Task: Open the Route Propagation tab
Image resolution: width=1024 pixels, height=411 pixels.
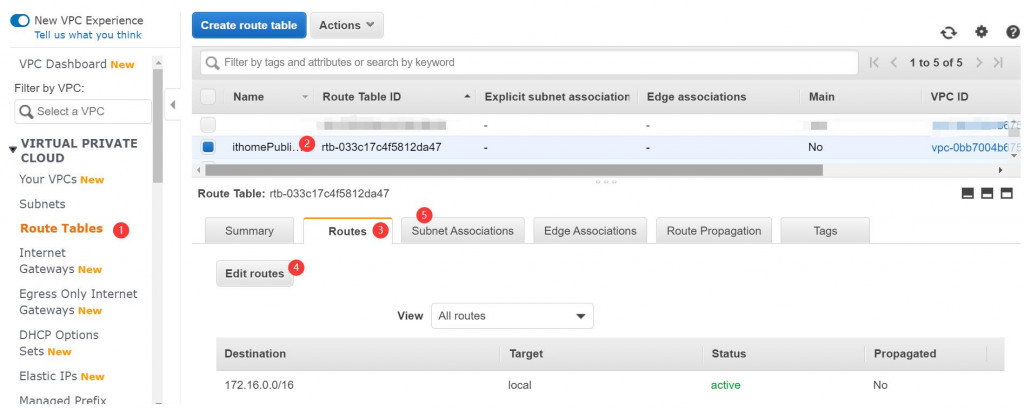Action: click(713, 231)
